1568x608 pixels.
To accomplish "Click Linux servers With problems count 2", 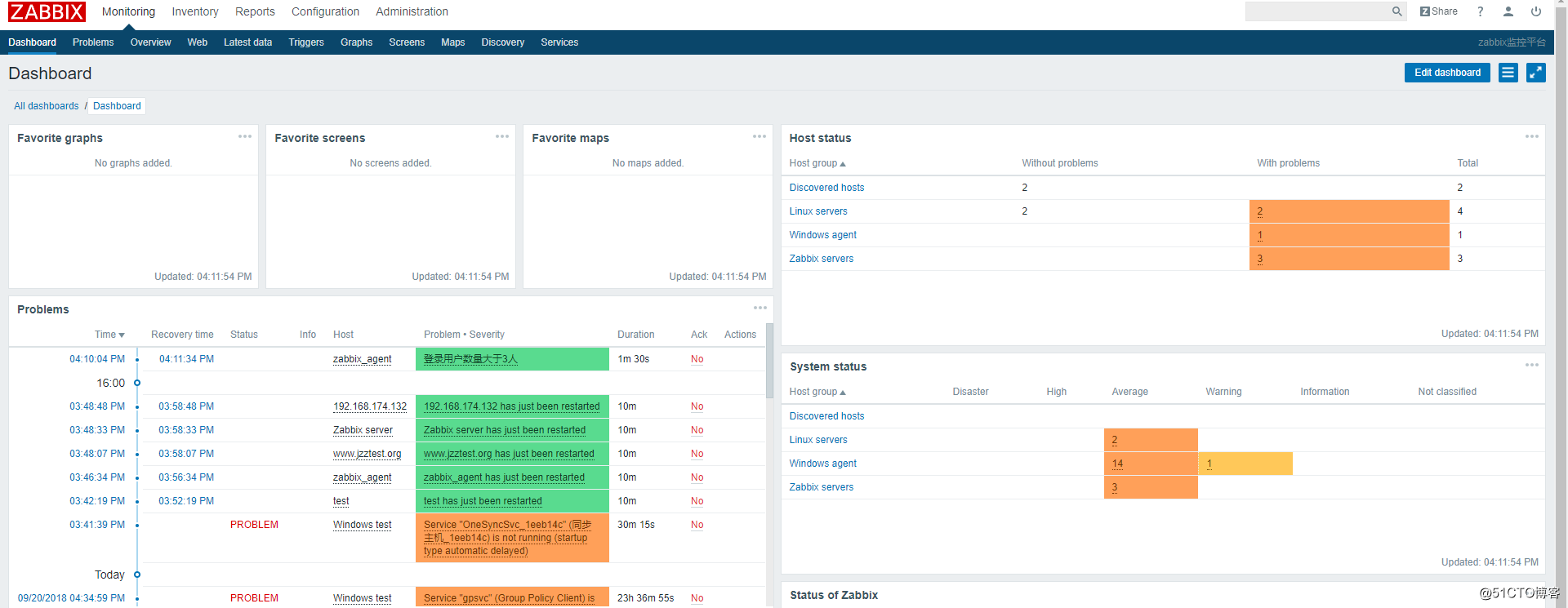I will click(1260, 211).
